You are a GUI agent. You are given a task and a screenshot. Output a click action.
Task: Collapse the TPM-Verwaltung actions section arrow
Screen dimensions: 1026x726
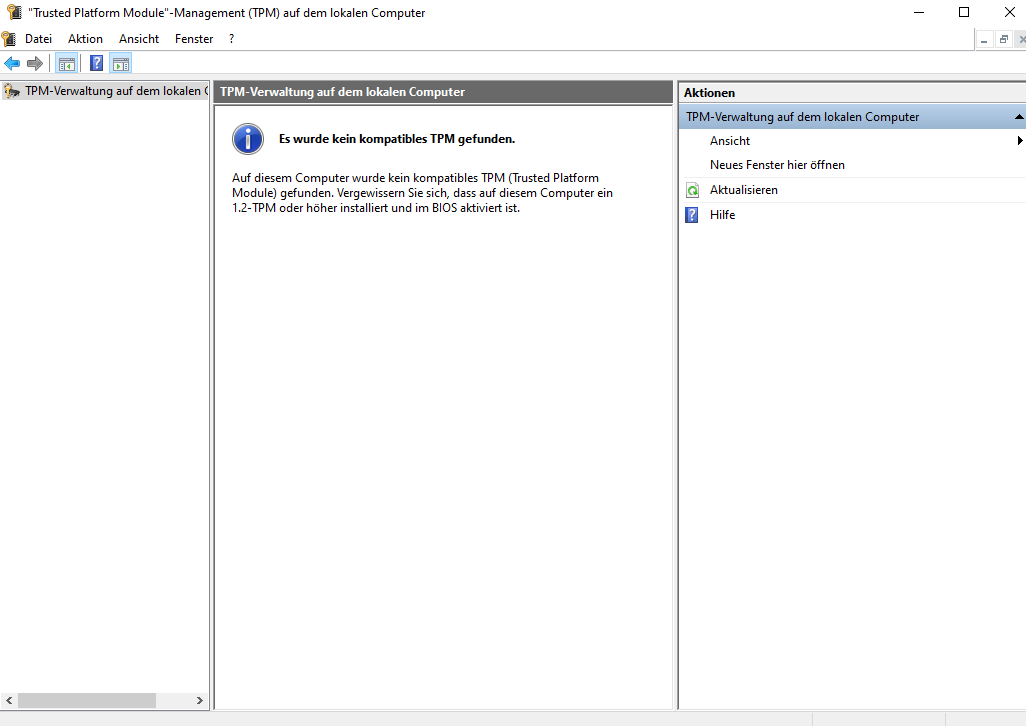coord(1019,117)
